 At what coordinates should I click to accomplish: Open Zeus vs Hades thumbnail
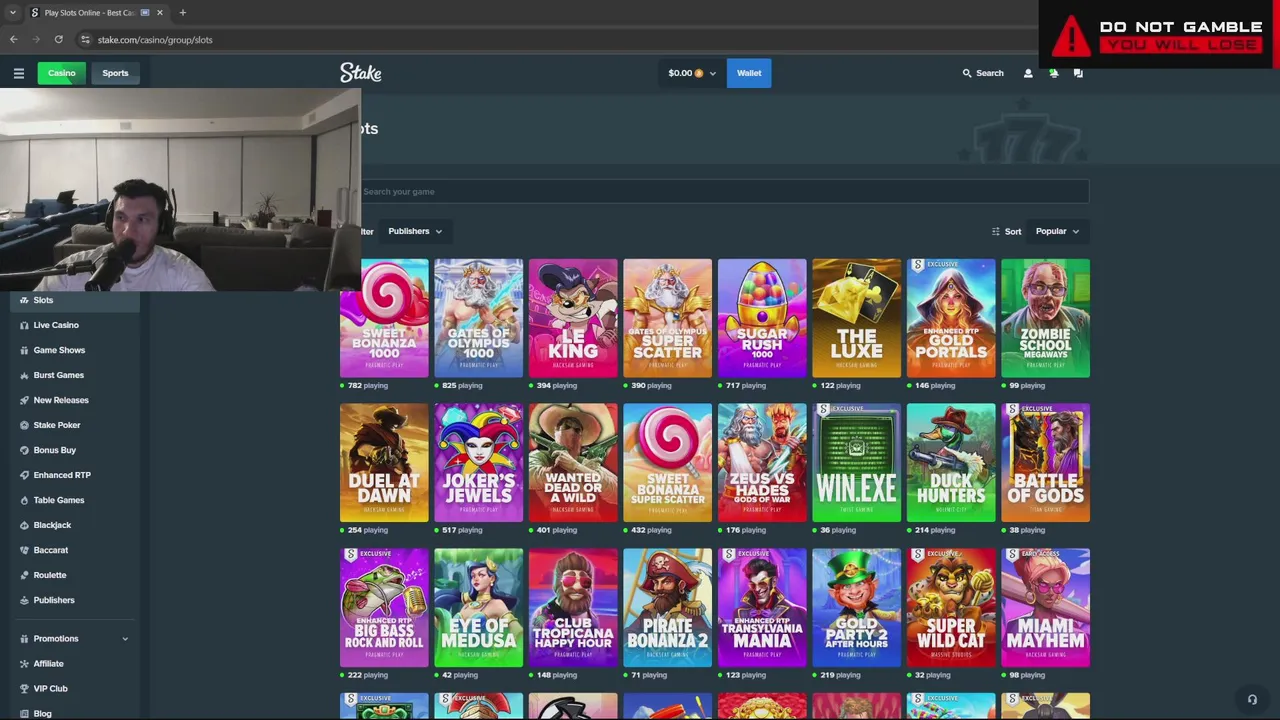click(x=762, y=463)
